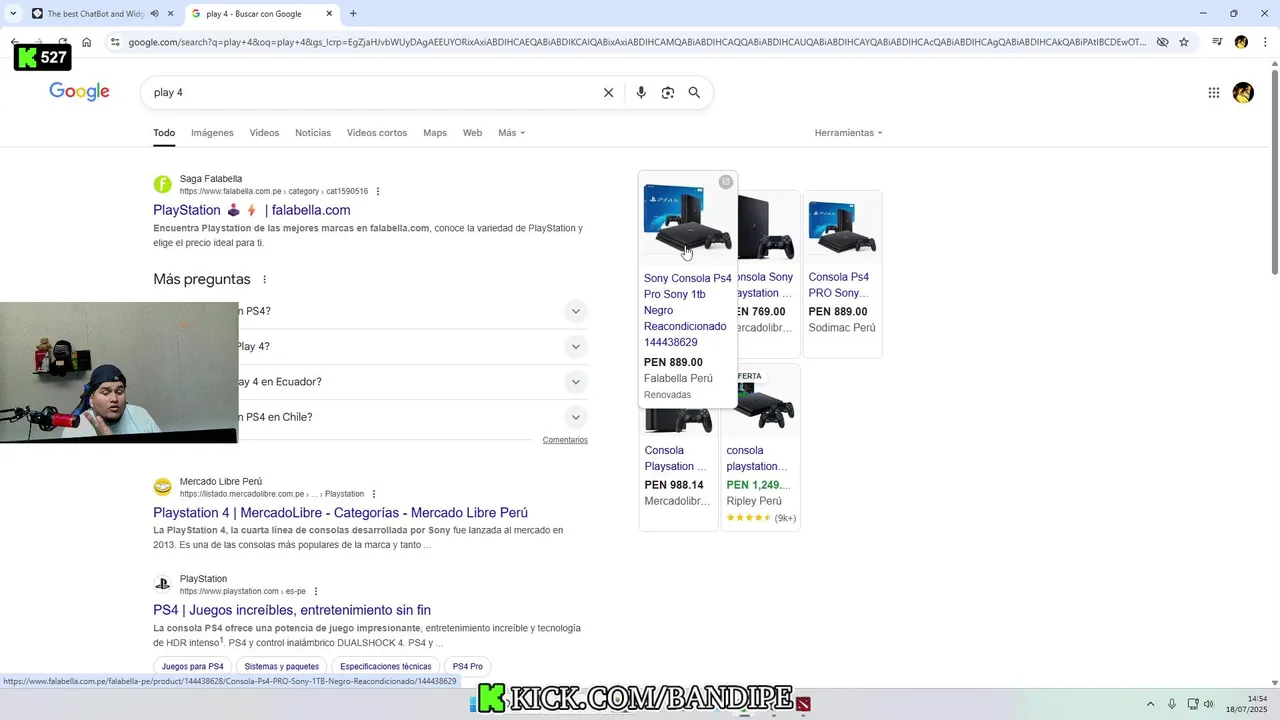This screenshot has height=720, width=1280.
Task: Open options menu for the Mercado Libre result
Action: pos(374,494)
